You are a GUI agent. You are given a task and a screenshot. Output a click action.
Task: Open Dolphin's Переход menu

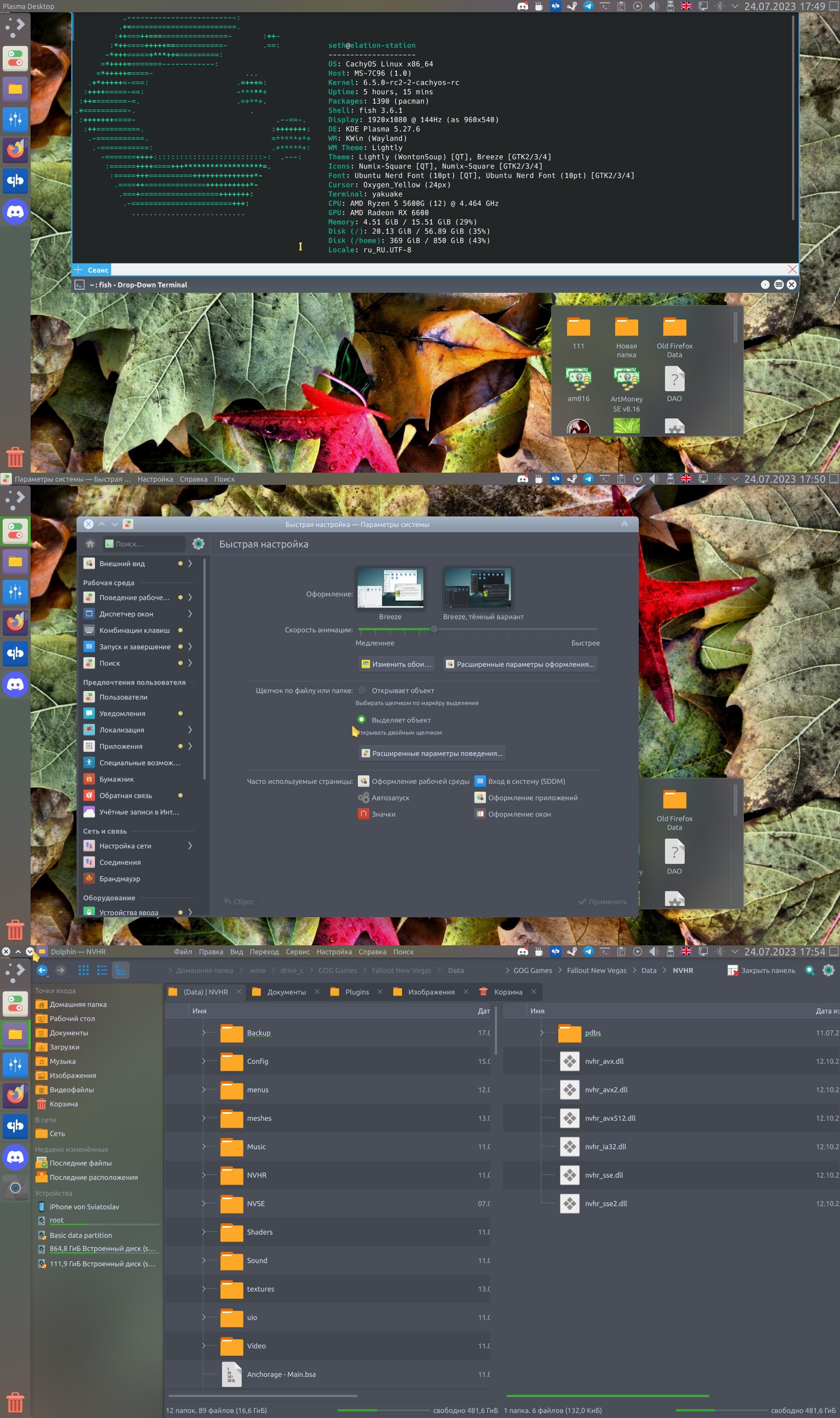pyautogui.click(x=264, y=951)
